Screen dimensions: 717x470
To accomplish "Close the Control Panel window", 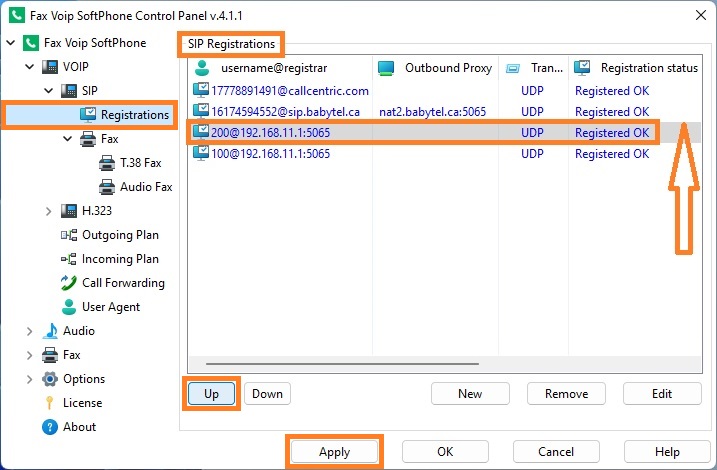I will [x=701, y=15].
